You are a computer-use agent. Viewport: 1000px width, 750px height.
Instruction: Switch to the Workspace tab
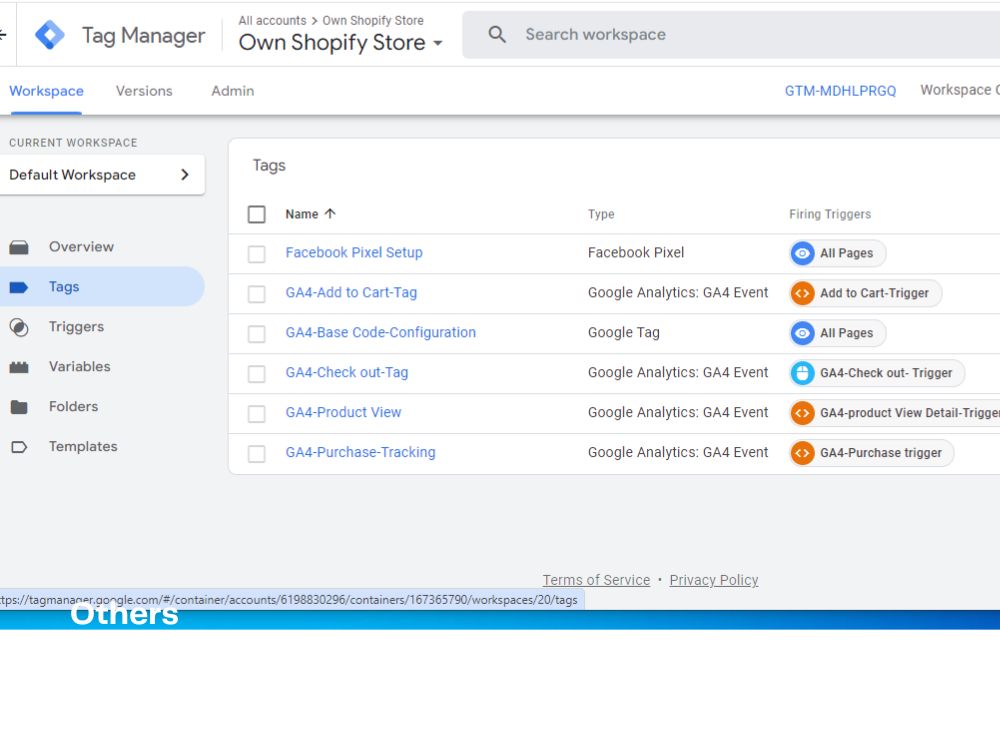47,91
